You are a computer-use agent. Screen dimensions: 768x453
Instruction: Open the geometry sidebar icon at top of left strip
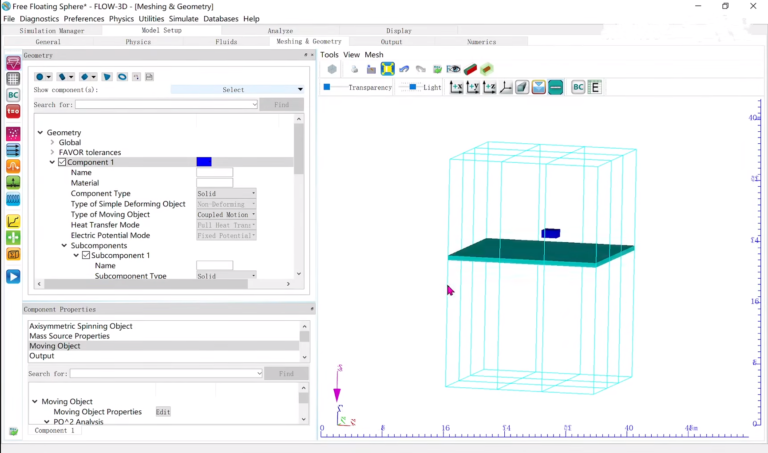[13, 63]
